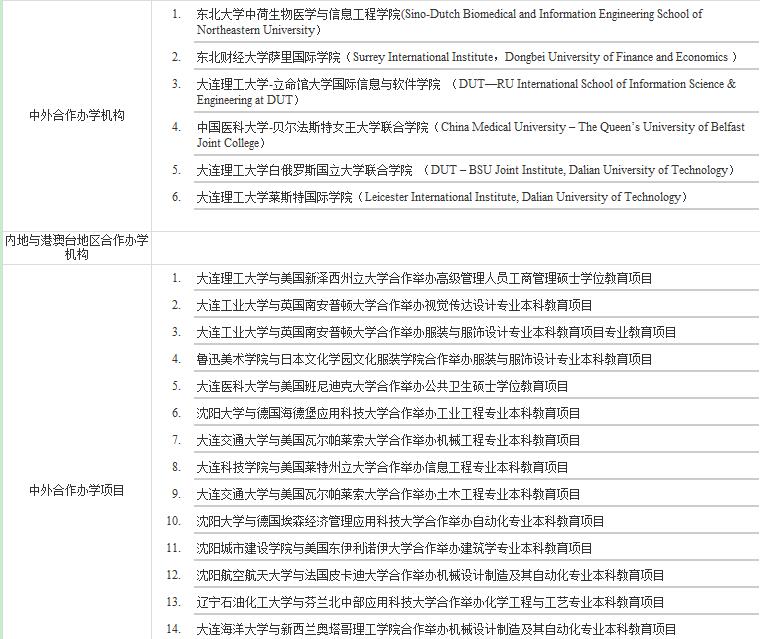
Task: Select 沈阳城市建设学院与美国东伊利诺伊大学 project row
Action: tap(394, 548)
